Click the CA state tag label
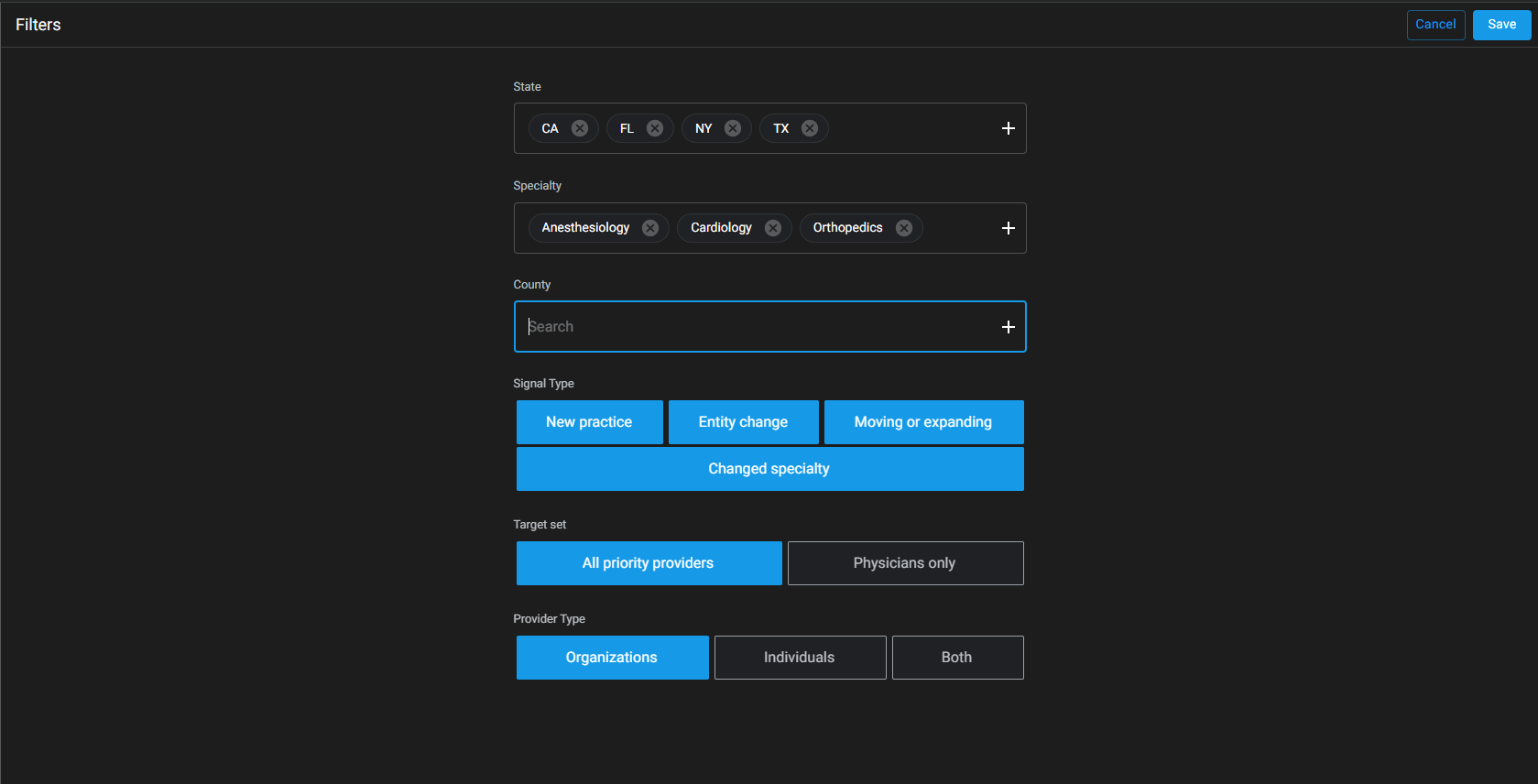The height and width of the screenshot is (784, 1538). tap(550, 128)
